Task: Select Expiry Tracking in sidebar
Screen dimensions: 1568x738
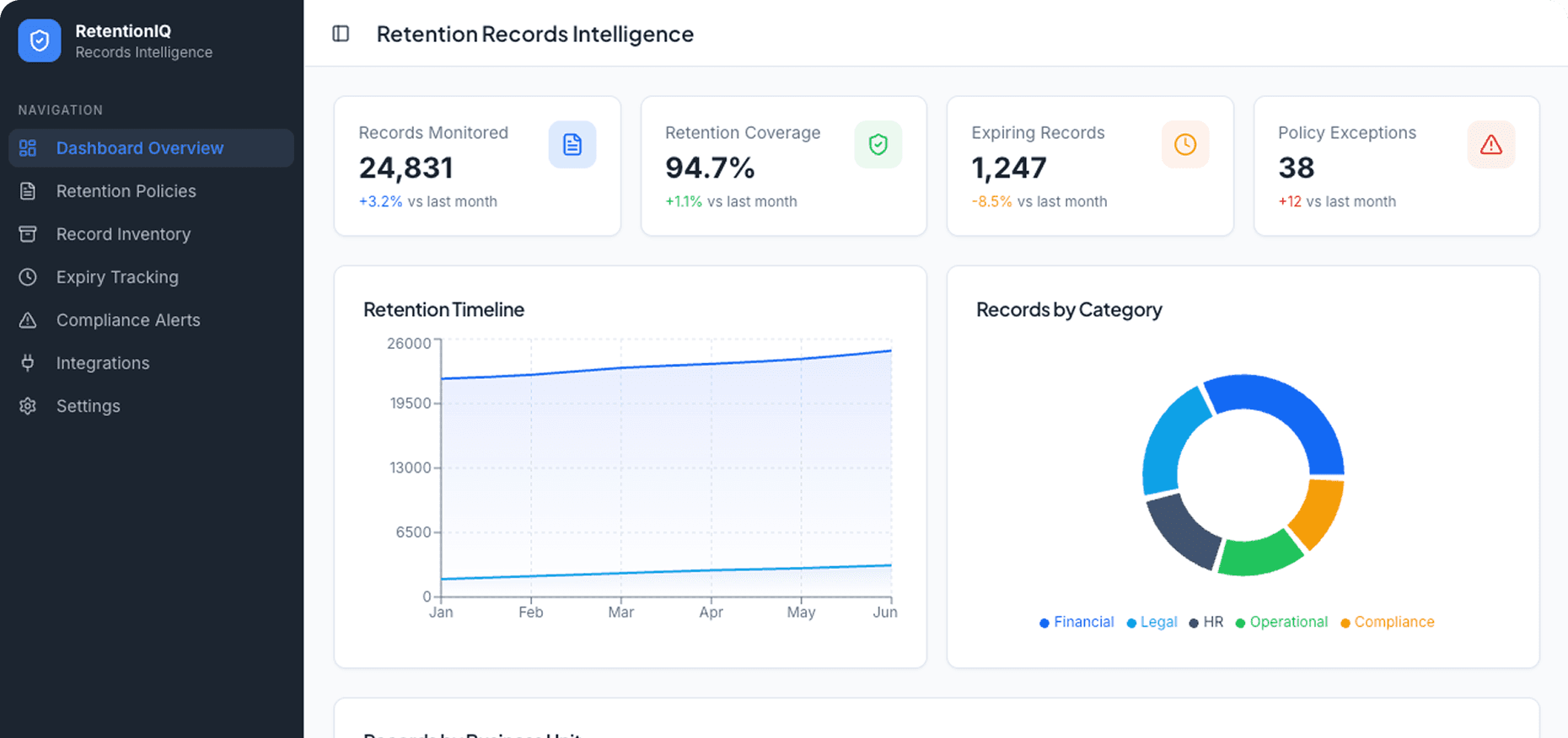Action: 152,277
